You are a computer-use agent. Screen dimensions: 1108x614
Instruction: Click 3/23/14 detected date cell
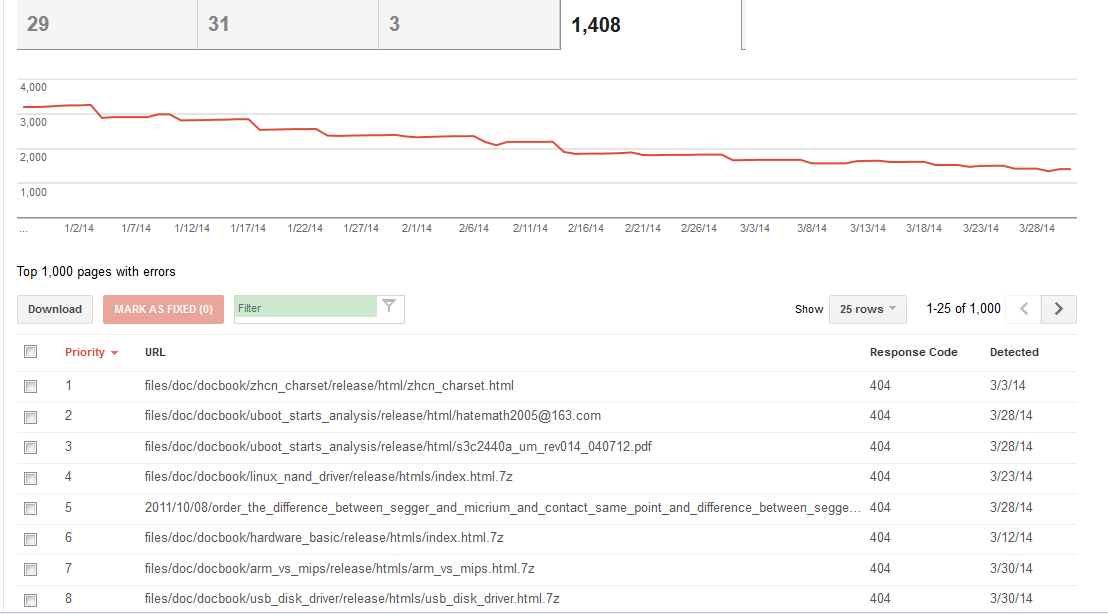pos(1011,477)
